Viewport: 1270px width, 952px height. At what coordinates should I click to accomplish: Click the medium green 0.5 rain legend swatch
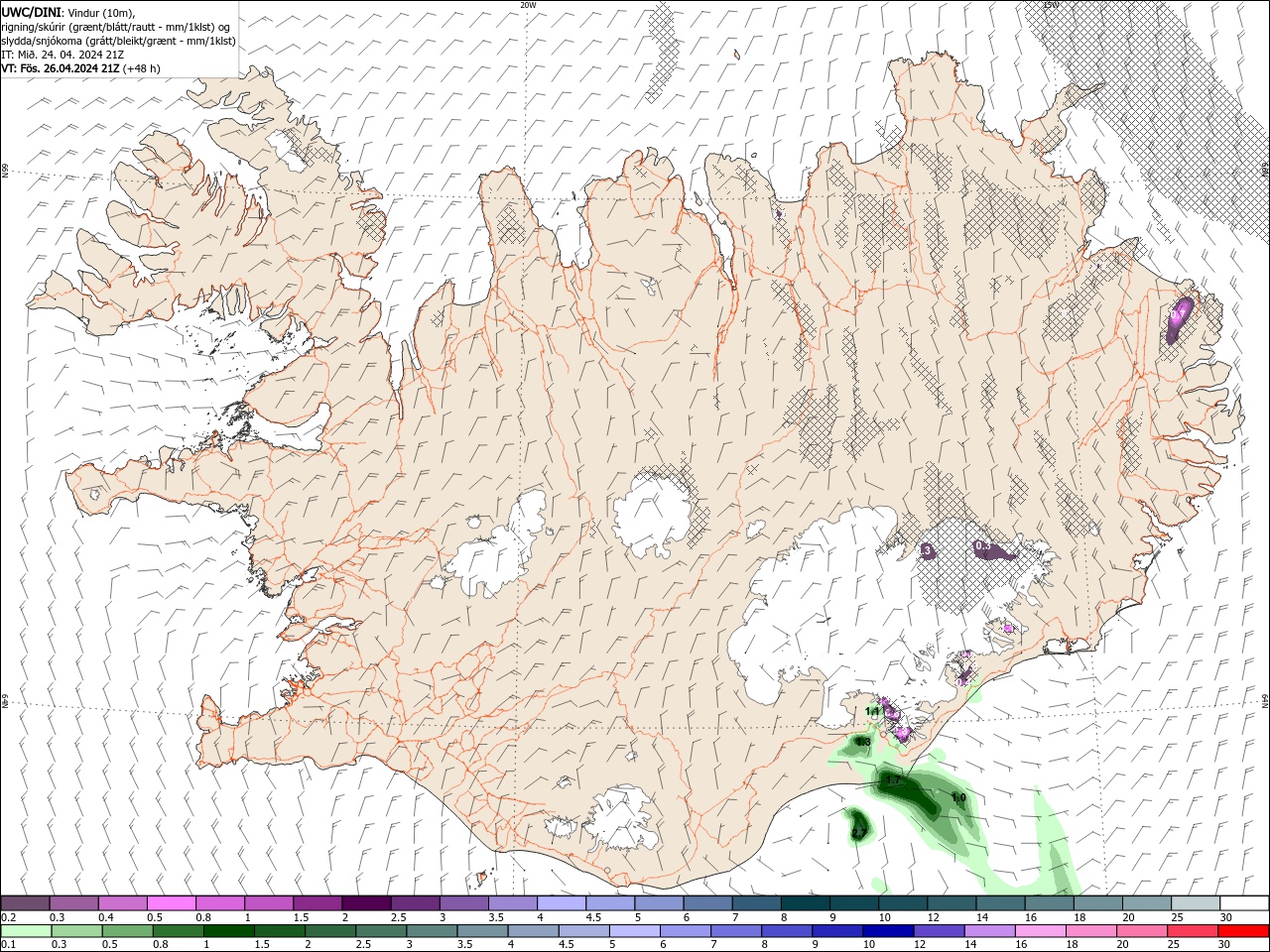[x=126, y=931]
